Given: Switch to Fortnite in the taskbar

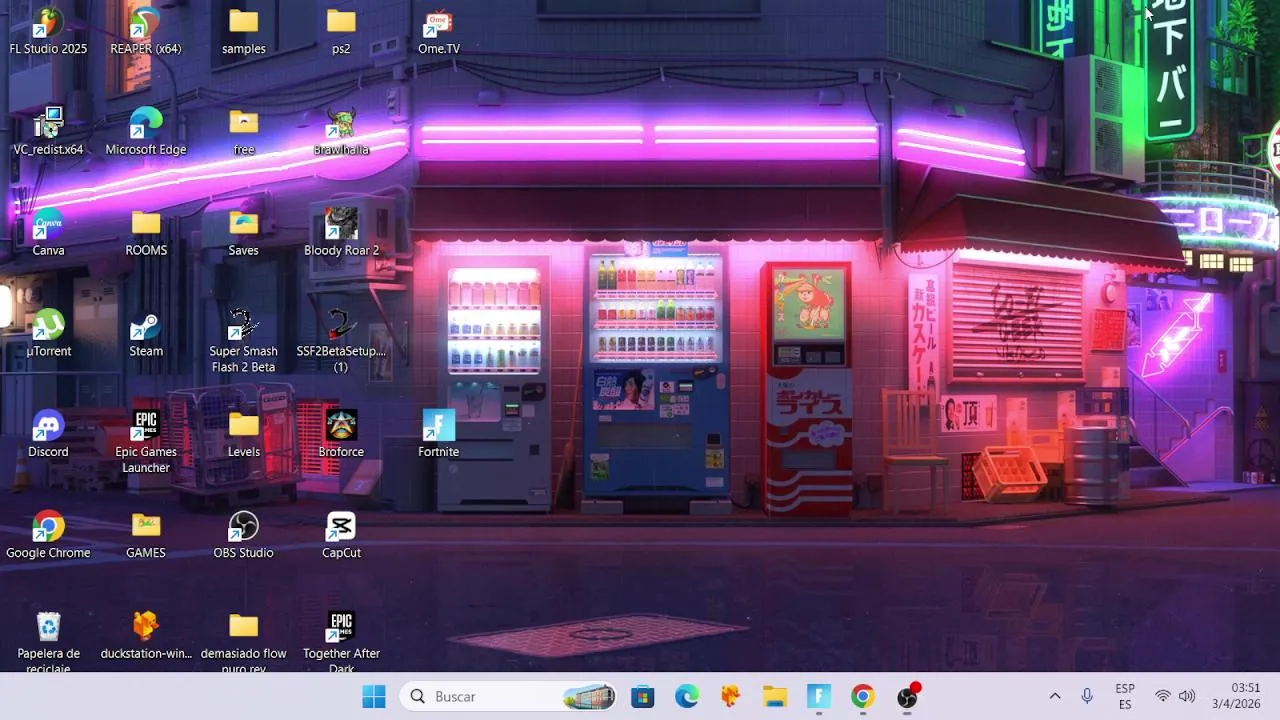Looking at the screenshot, I should (x=819, y=697).
